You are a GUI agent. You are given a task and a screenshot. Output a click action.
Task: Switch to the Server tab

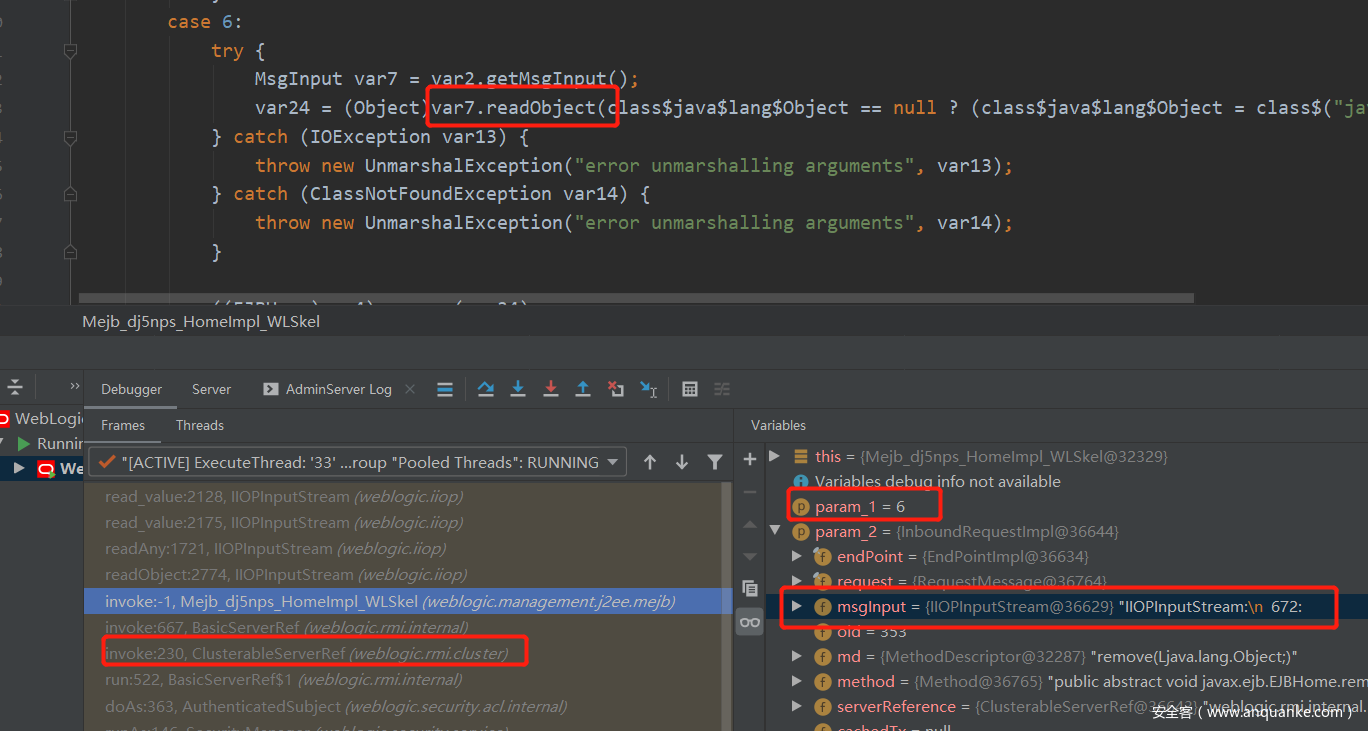point(211,389)
